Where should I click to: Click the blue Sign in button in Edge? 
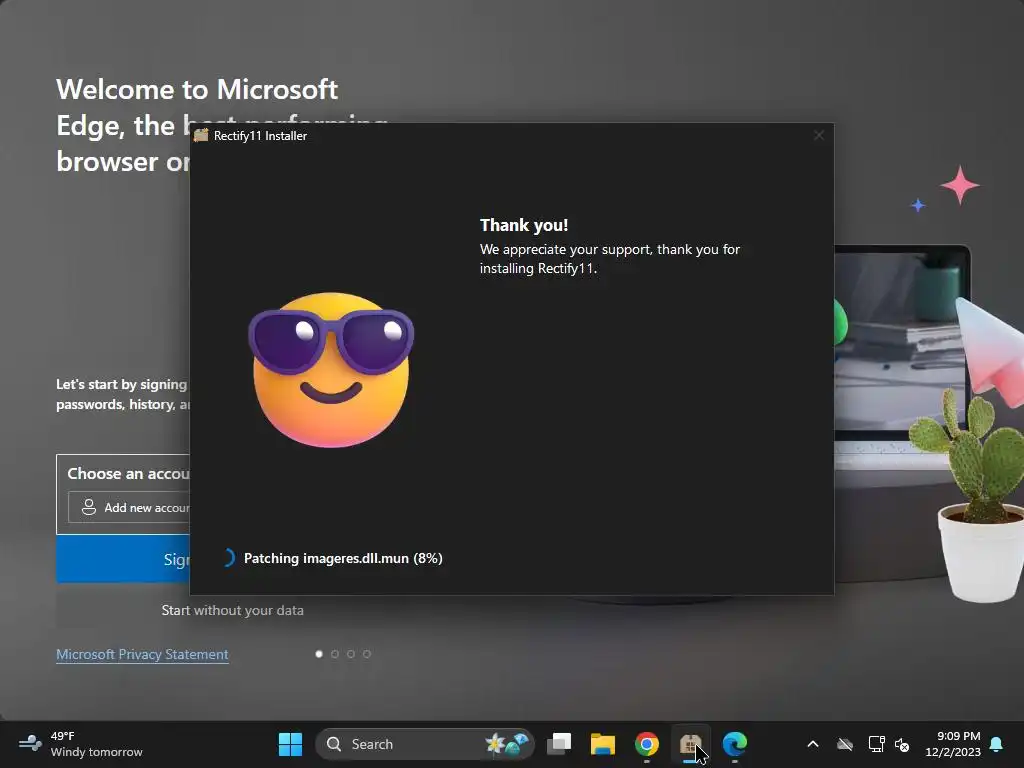[x=123, y=559]
